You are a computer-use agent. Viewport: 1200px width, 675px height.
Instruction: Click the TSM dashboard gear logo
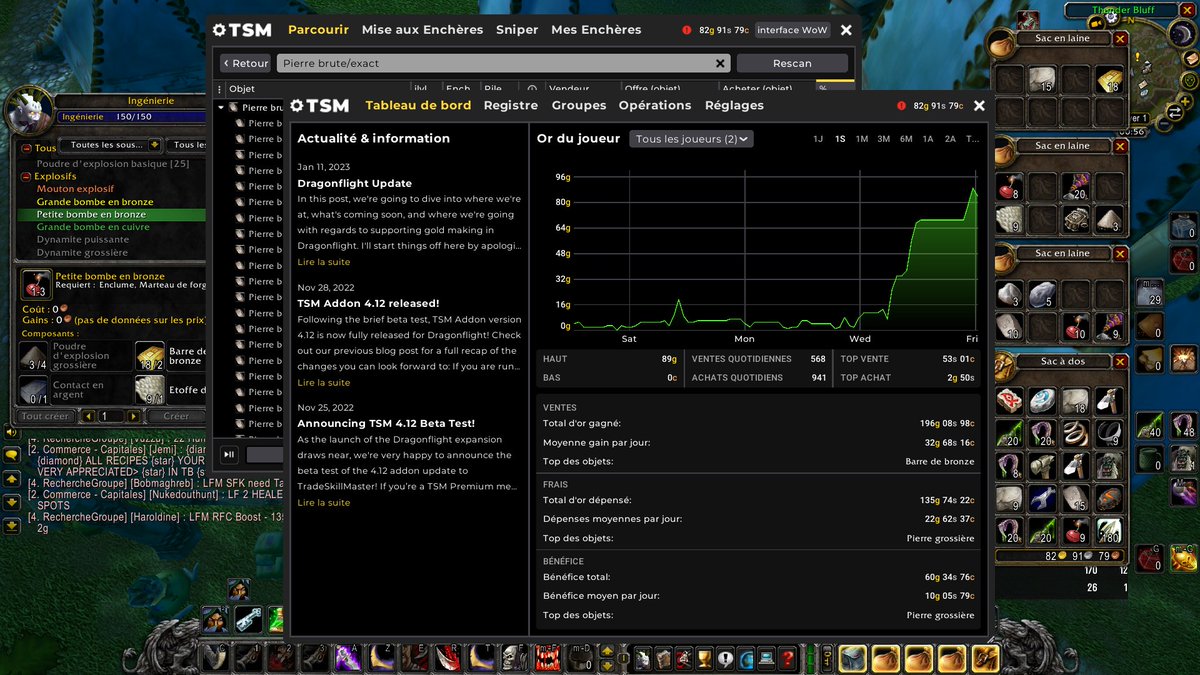click(297, 106)
